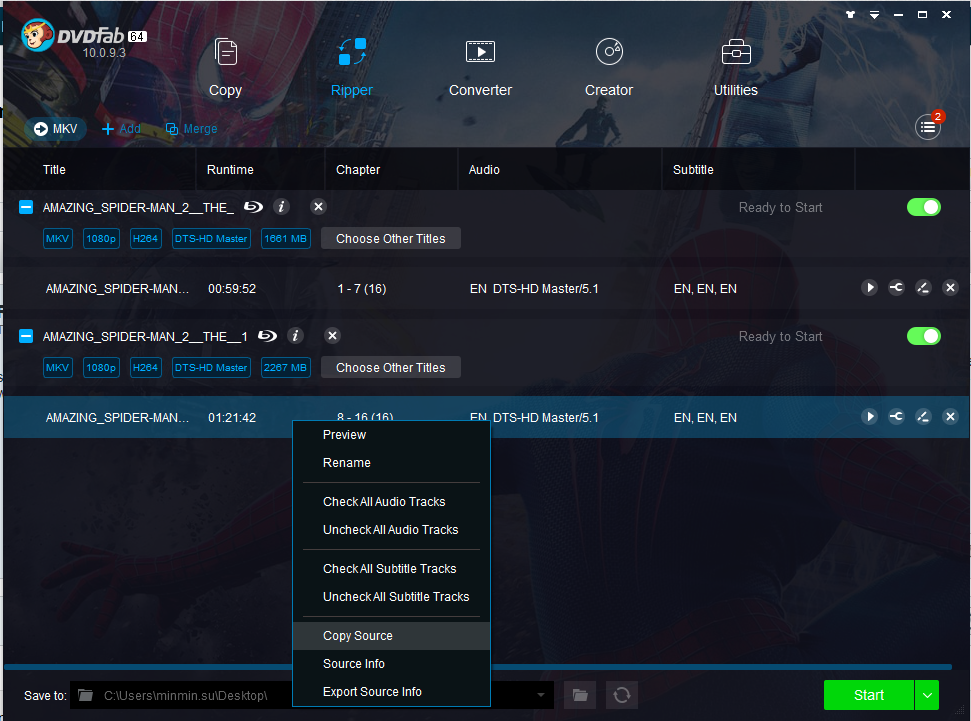Turn off the second source's green toggle
971x721 pixels.
tap(923, 336)
